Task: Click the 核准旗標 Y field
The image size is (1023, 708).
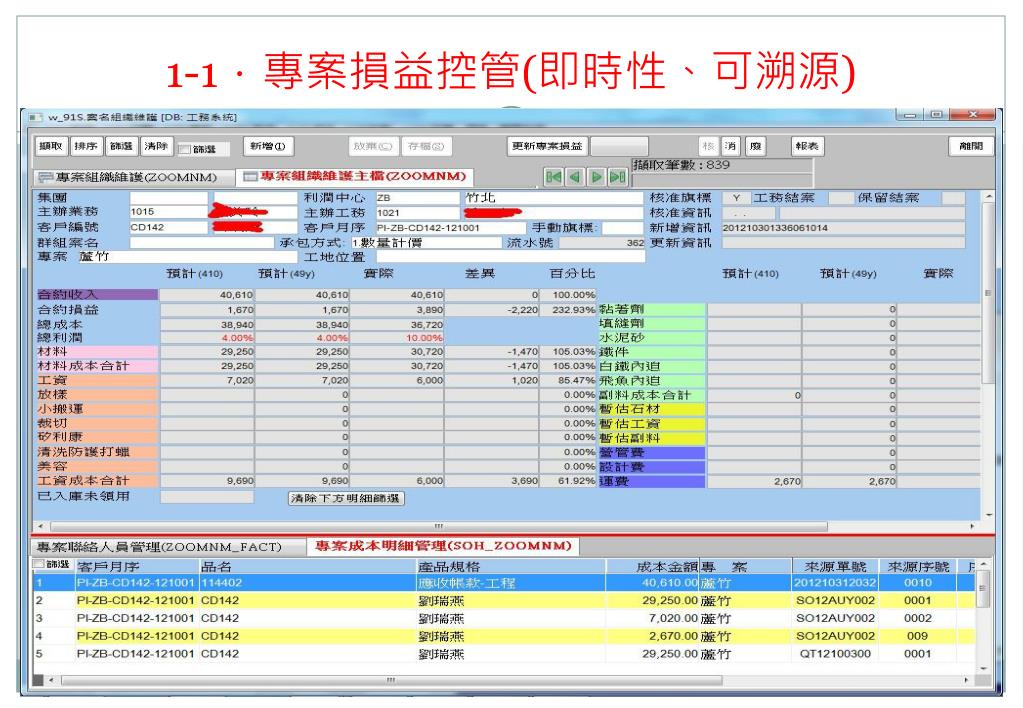Action: click(736, 198)
